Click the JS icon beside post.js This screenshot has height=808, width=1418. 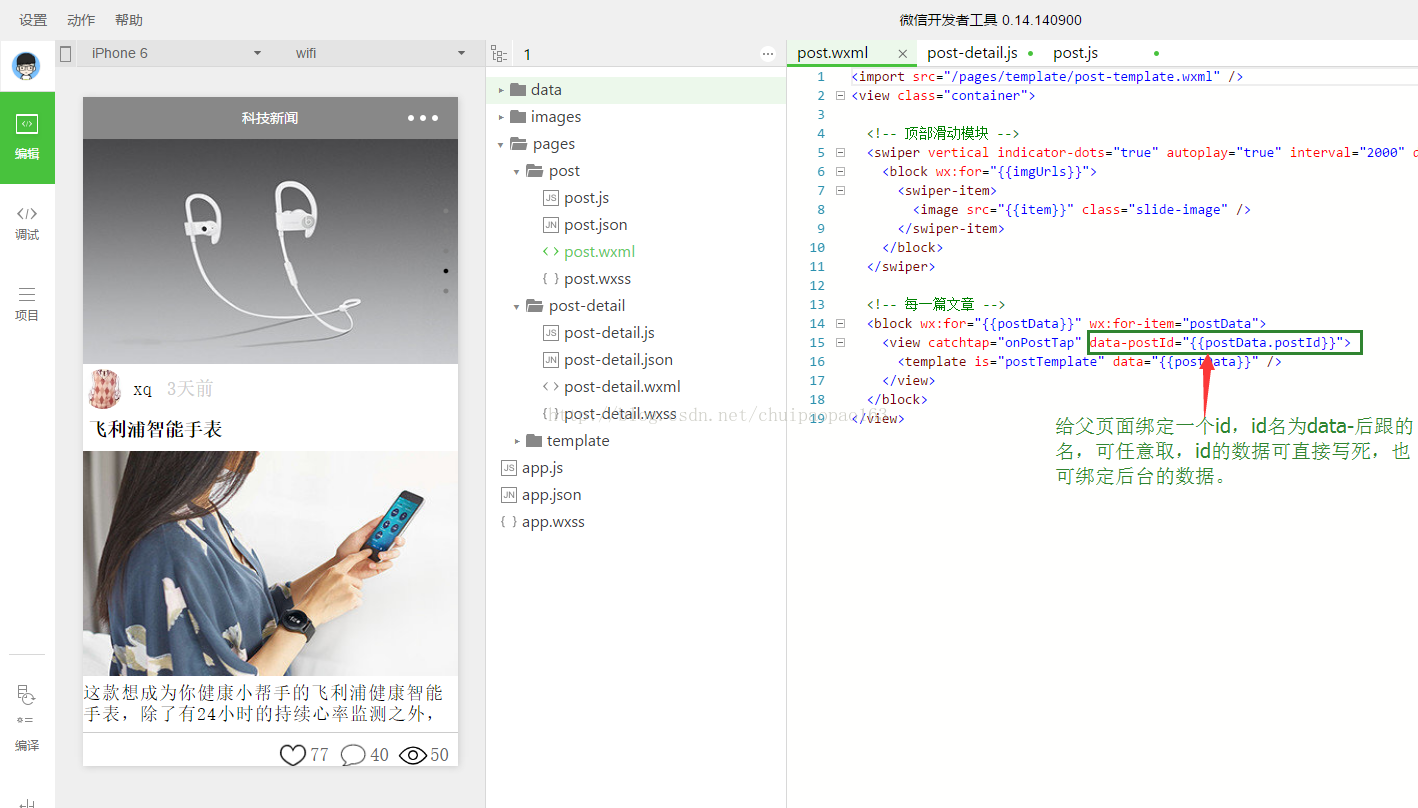tap(551, 198)
